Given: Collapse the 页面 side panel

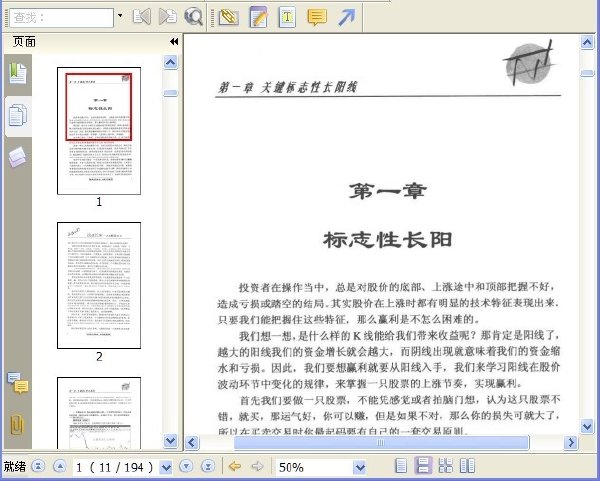Looking at the screenshot, I should (x=174, y=41).
